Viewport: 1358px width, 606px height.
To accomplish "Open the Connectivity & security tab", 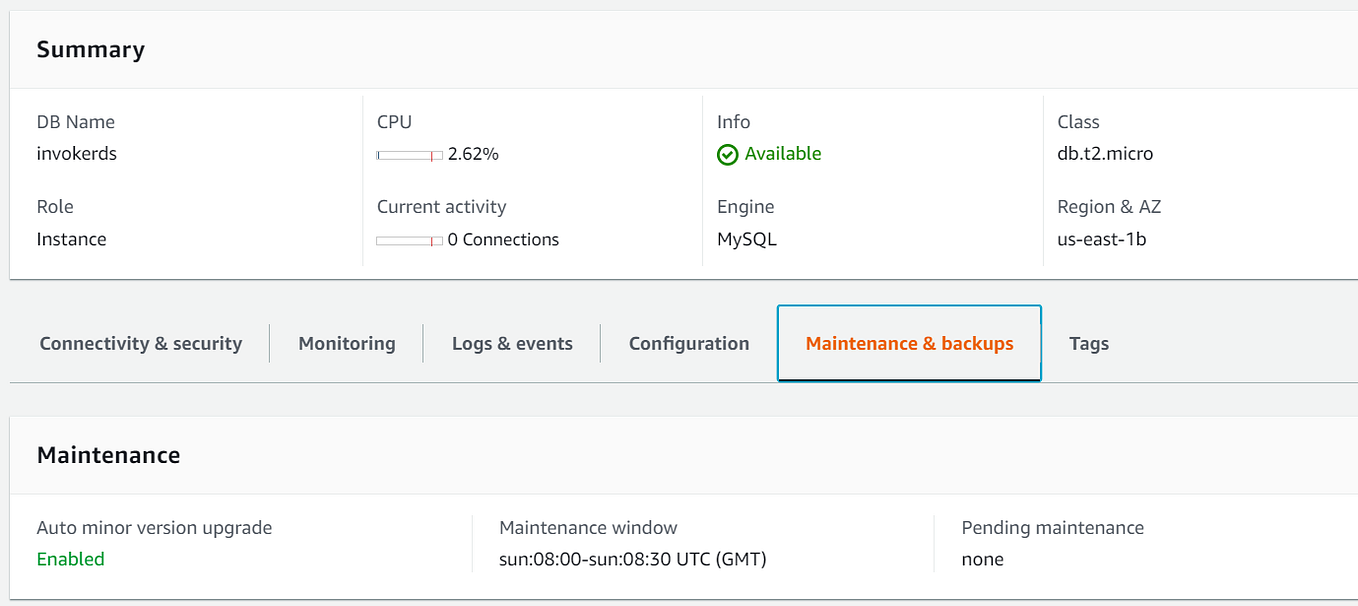I will (140, 343).
